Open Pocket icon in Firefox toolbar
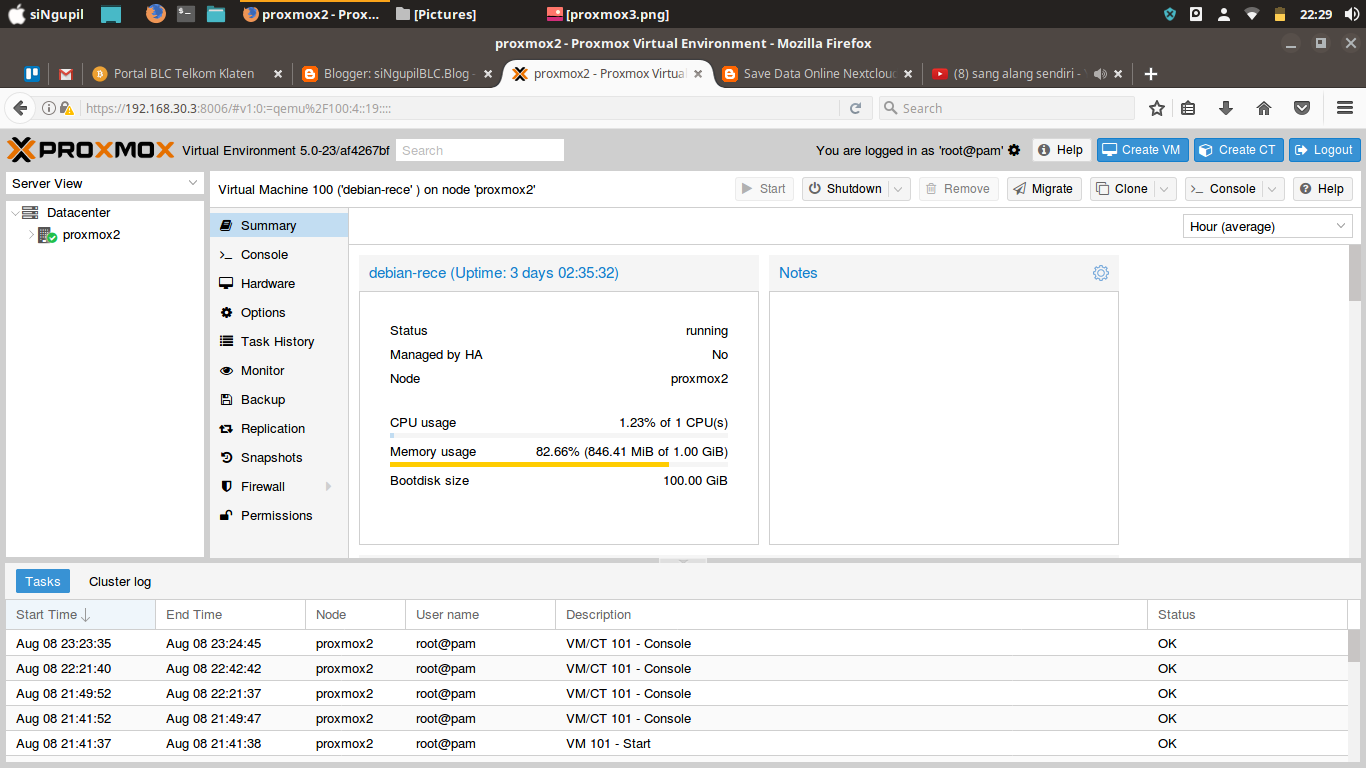Screen dimensions: 1366x768 click(1302, 108)
